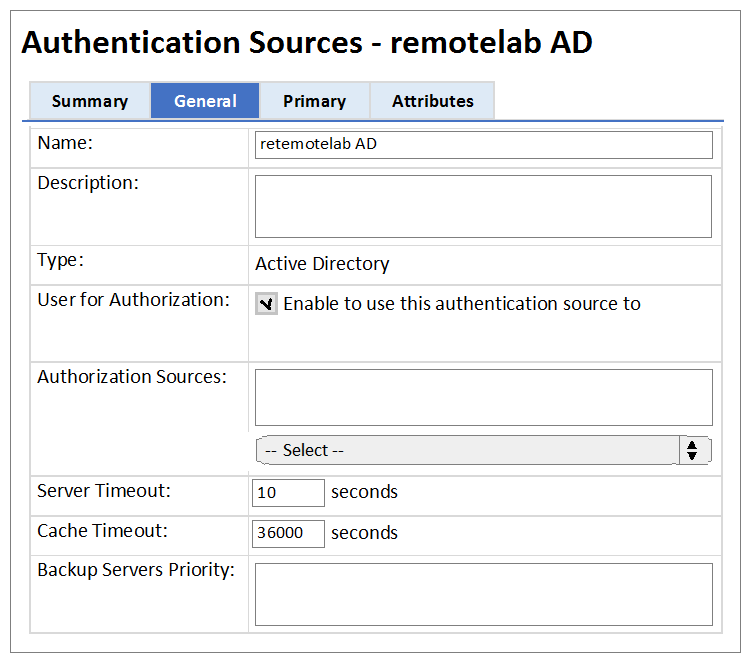Click the Authentication Sources page heading
The image size is (749, 661).
(307, 43)
